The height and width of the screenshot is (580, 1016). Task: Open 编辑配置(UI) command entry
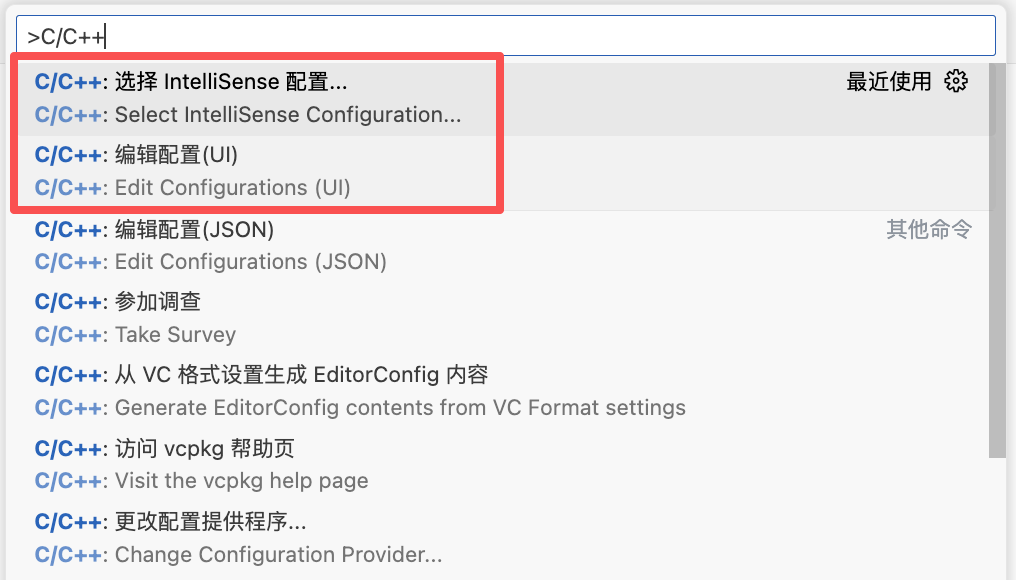176,156
